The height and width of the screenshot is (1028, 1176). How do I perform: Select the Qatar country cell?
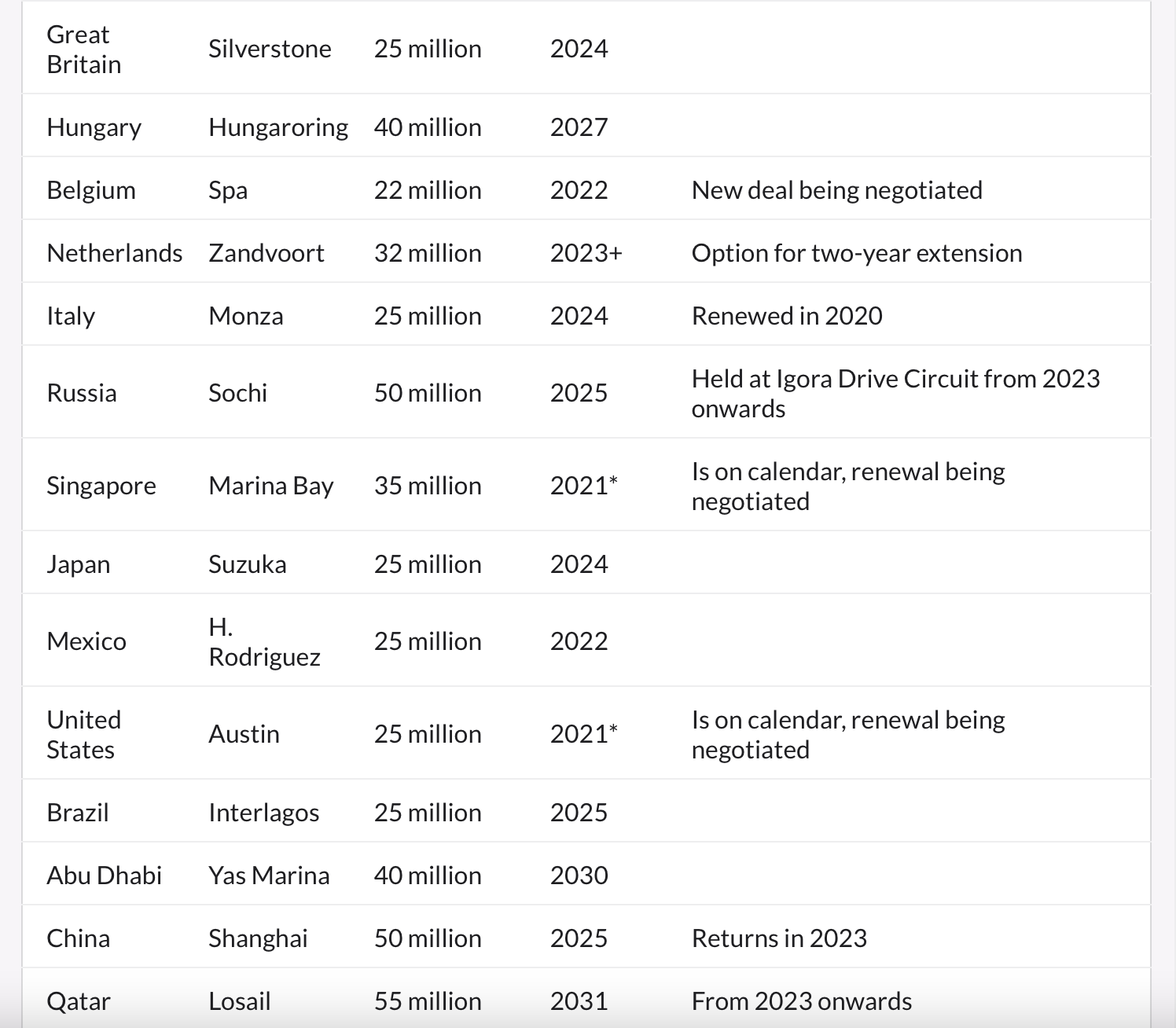pyautogui.click(x=79, y=1001)
